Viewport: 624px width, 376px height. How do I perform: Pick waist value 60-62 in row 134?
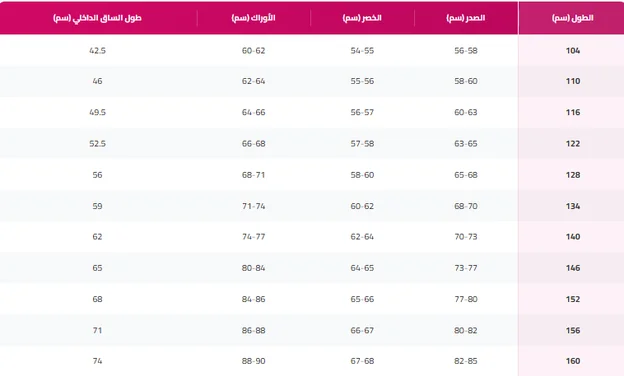362,206
